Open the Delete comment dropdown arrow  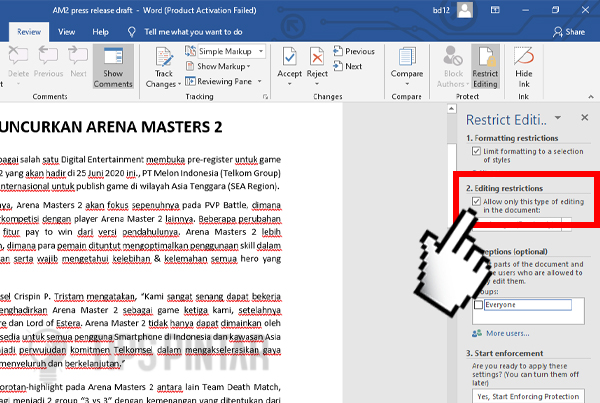[x=18, y=83]
